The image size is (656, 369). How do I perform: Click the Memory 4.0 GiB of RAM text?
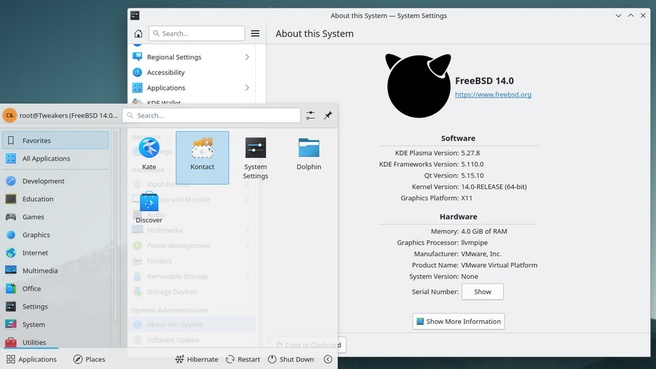469,231
